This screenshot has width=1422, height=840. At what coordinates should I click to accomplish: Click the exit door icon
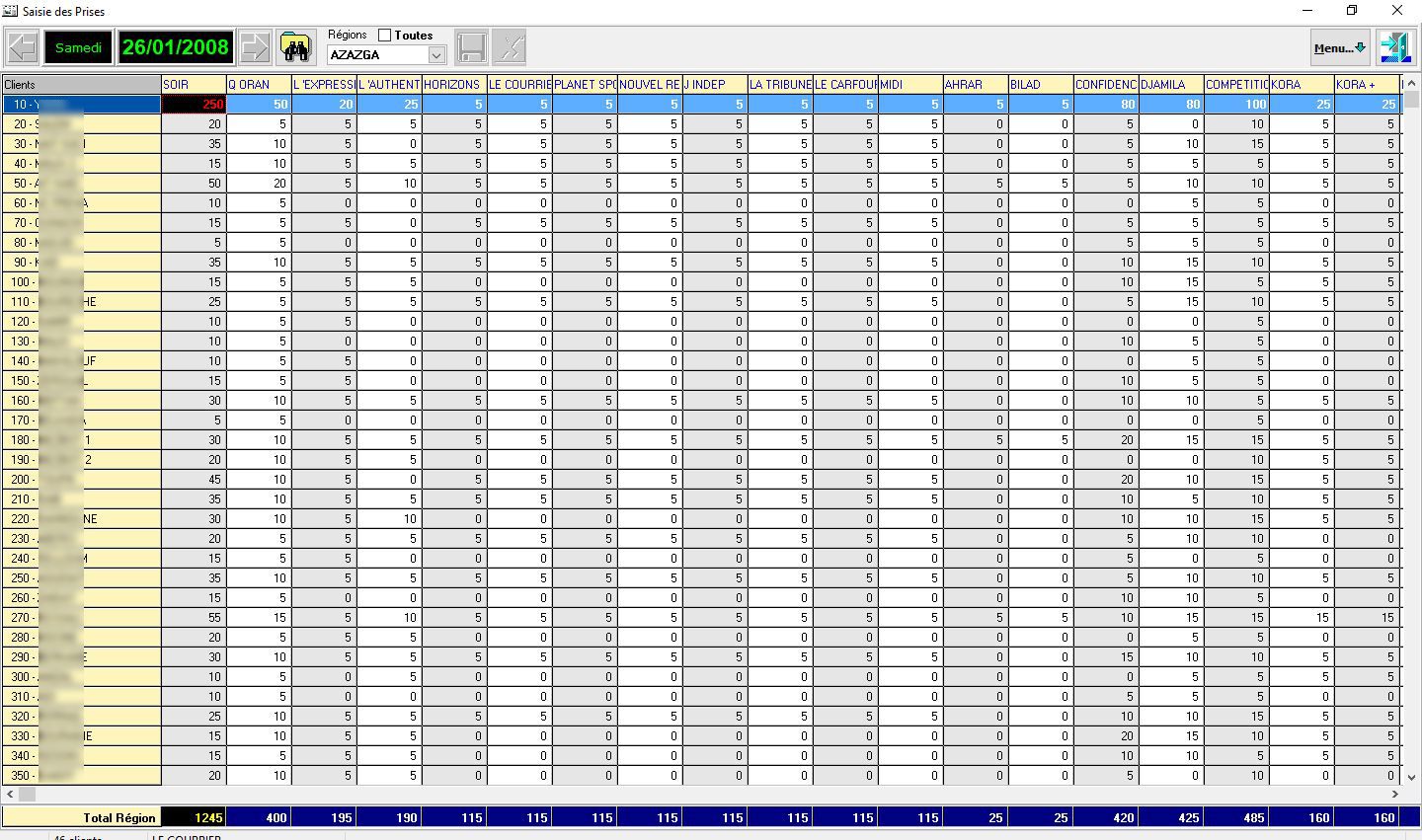pyautogui.click(x=1395, y=47)
